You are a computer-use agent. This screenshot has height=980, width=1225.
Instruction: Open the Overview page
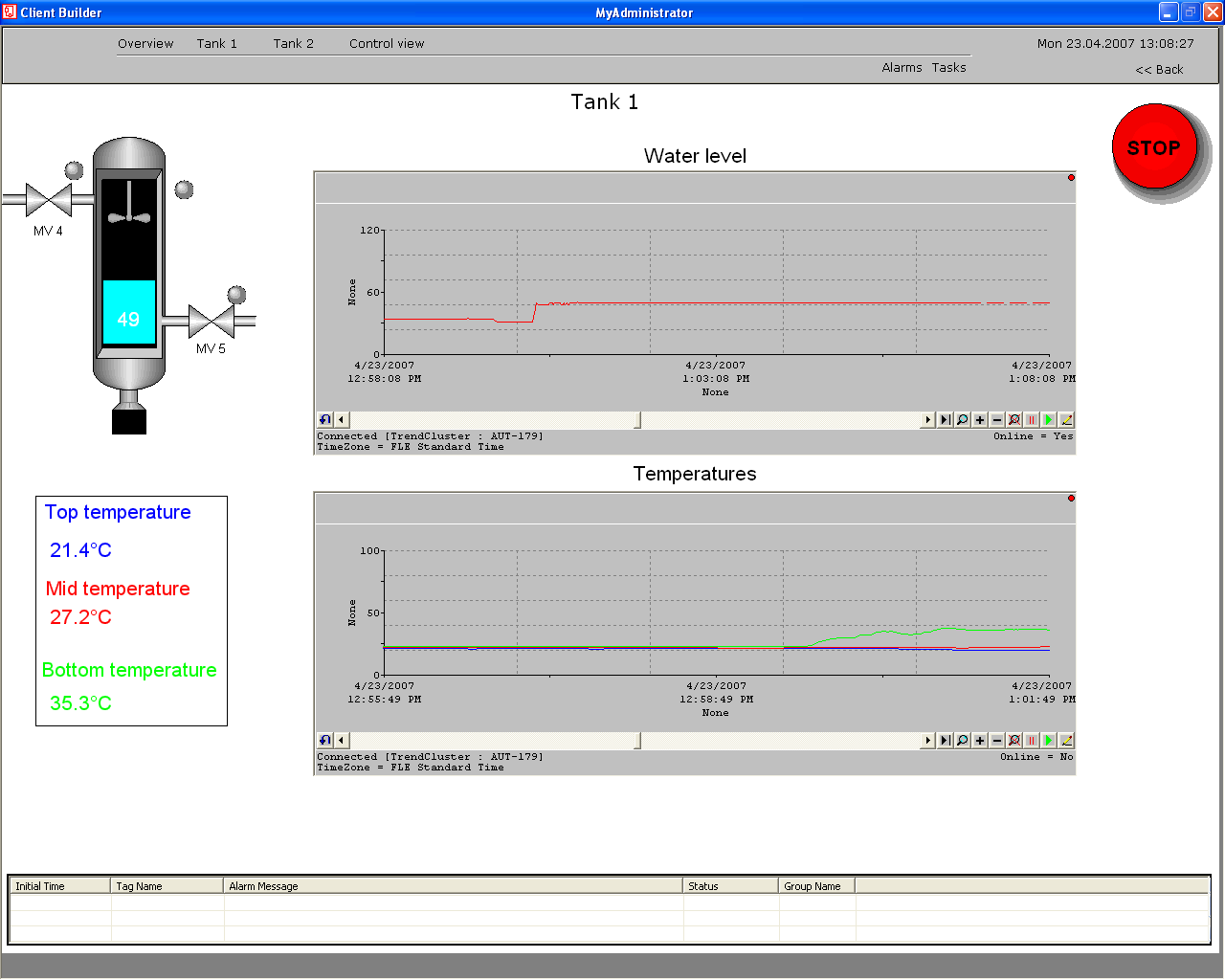pos(145,44)
